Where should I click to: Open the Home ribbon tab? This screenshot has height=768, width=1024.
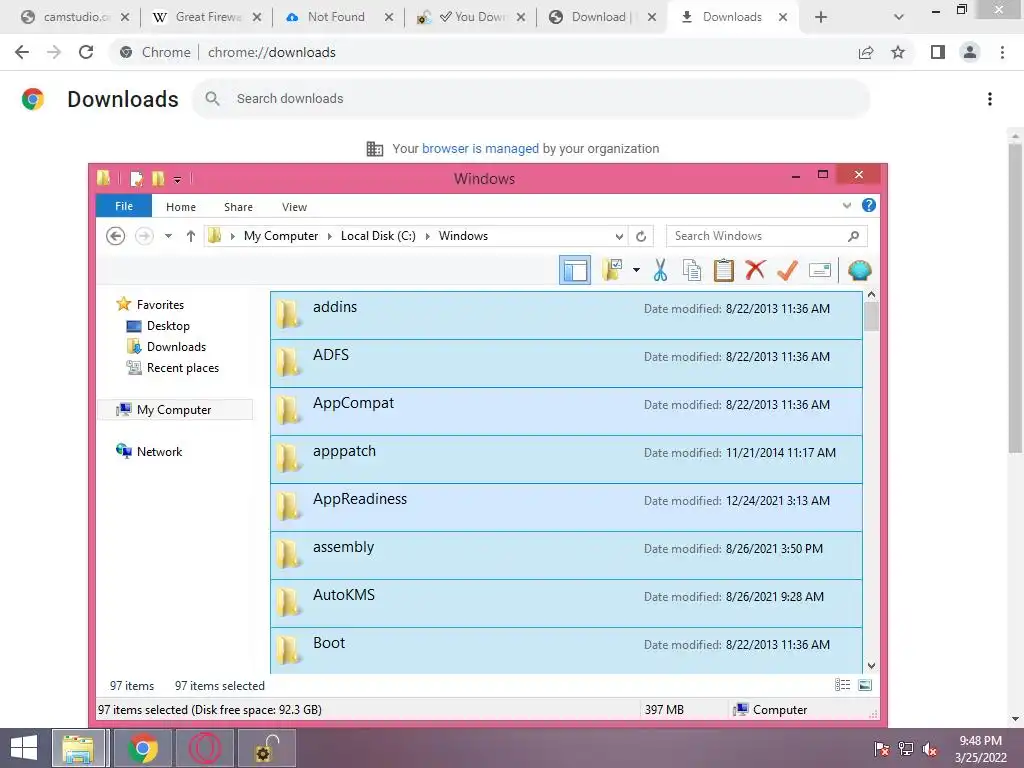[x=181, y=207]
